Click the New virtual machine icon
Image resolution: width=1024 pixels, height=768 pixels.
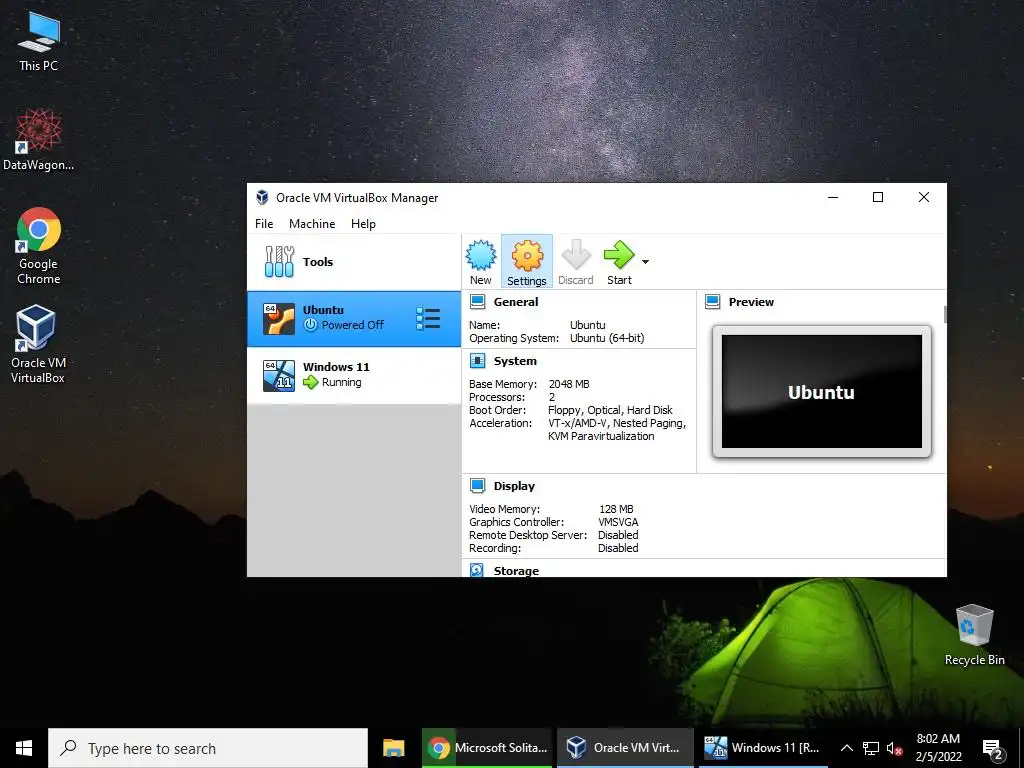481,255
